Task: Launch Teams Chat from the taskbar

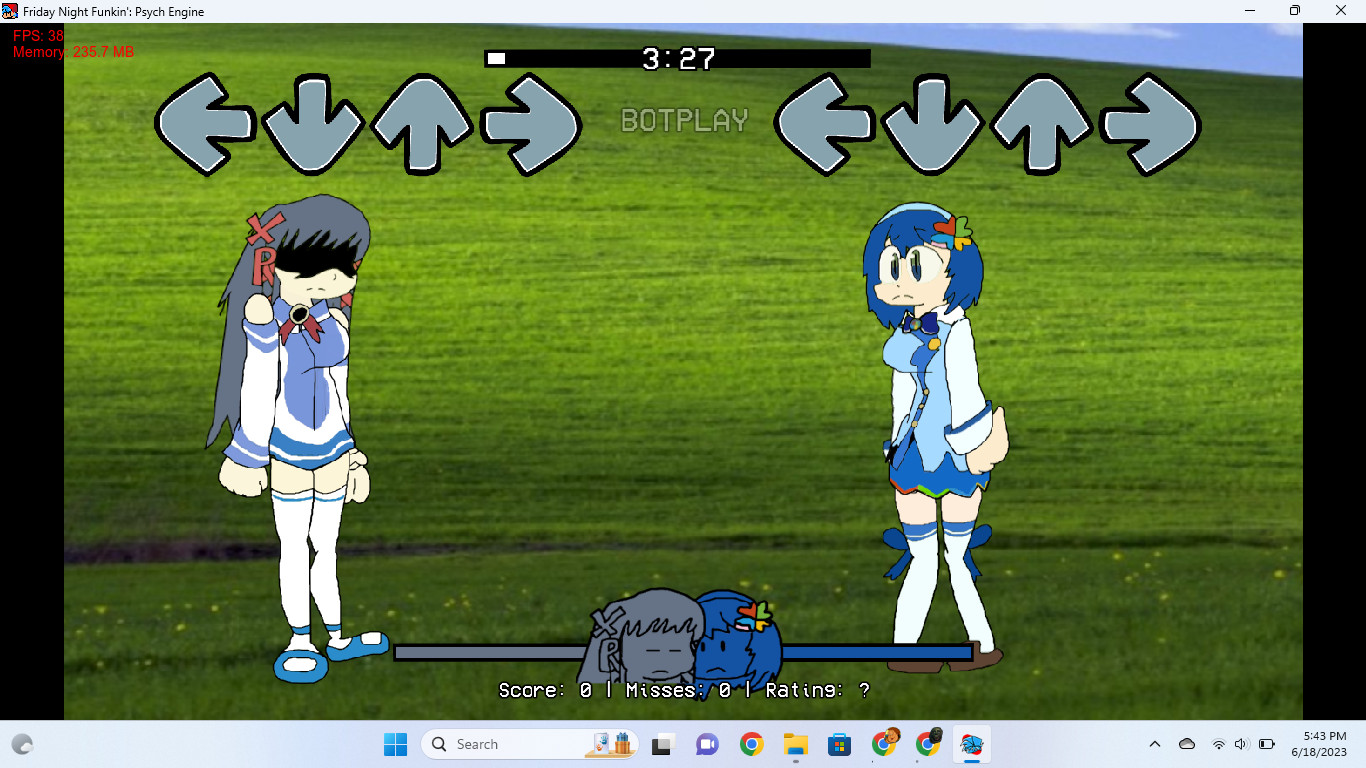Action: 707,744
